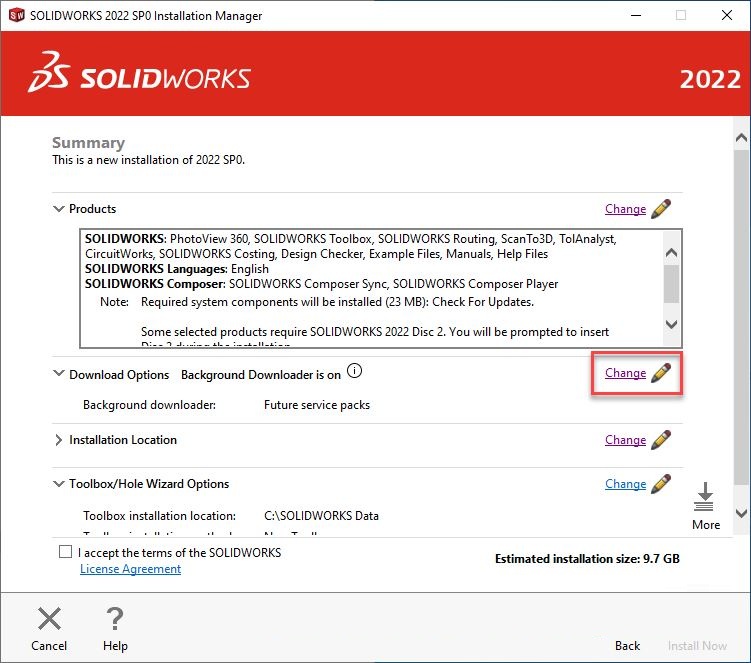
Task: Click the Install Now button
Action: (x=697, y=646)
